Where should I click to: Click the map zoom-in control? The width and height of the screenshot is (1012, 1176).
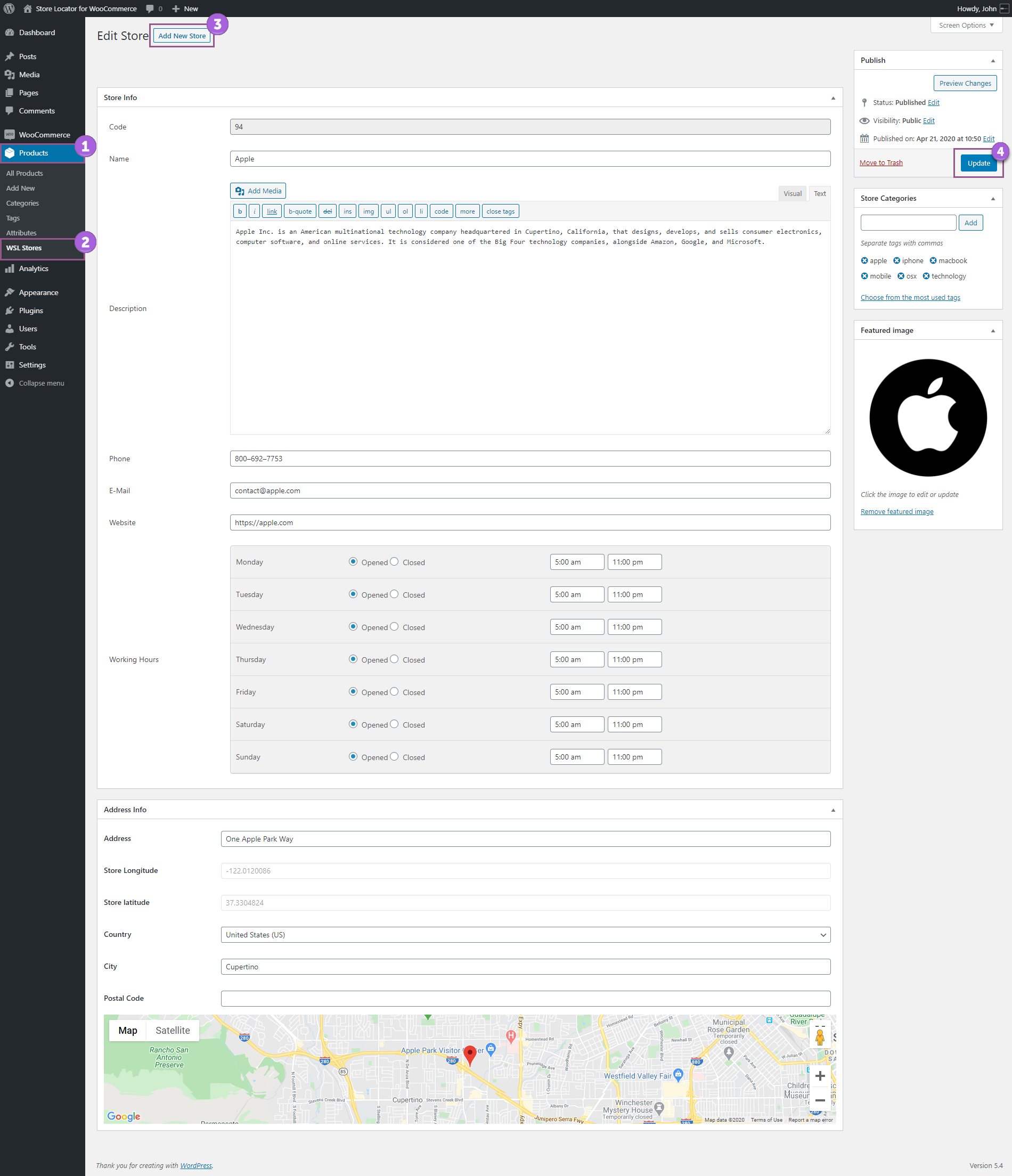click(820, 1075)
